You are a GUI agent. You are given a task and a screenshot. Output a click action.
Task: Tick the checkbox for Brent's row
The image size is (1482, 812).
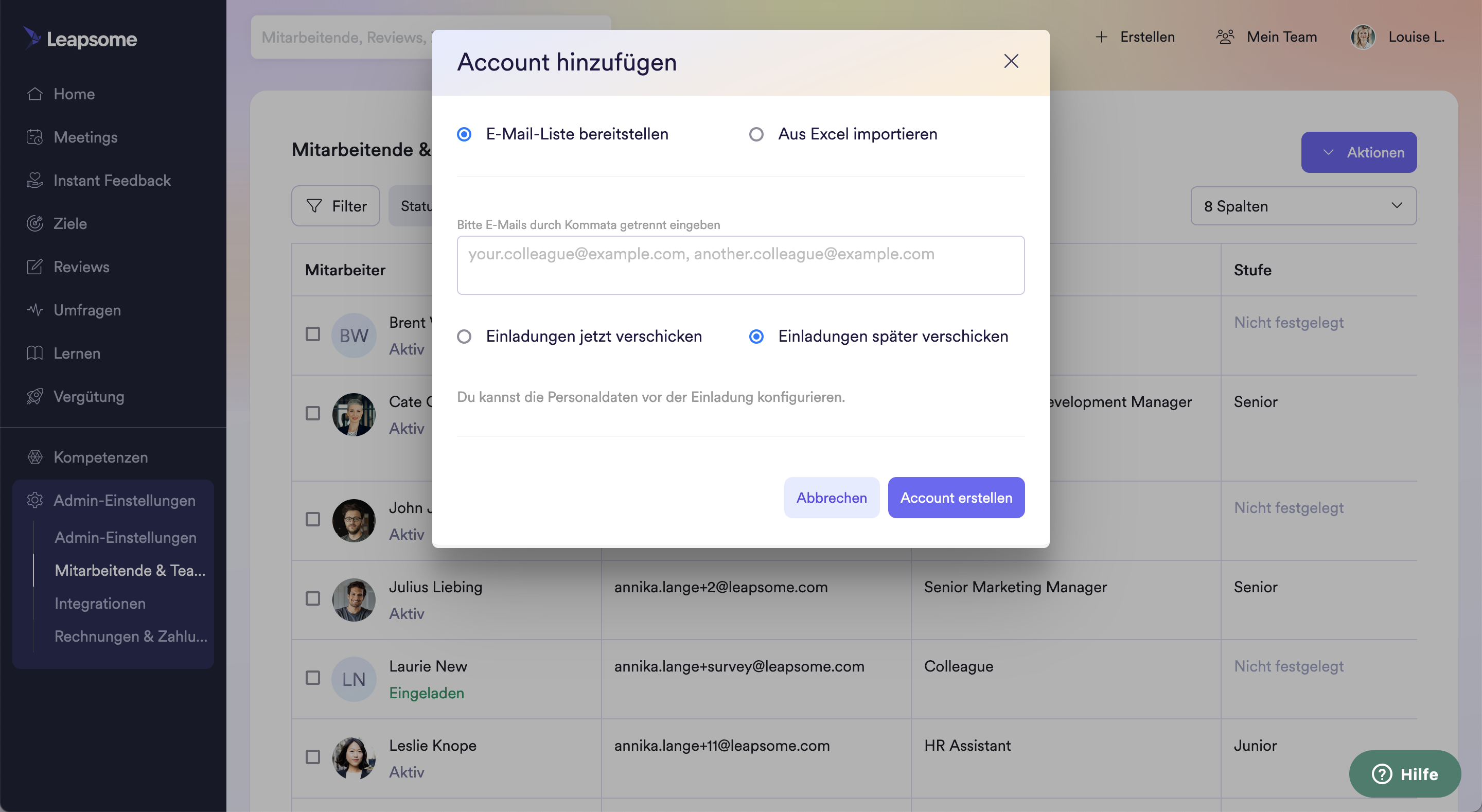coord(312,334)
